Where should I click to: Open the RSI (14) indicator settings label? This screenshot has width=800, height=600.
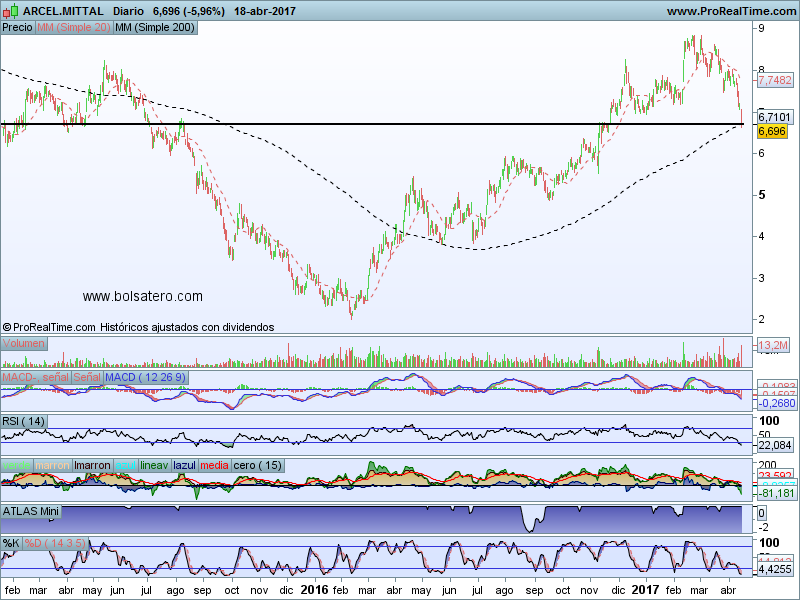point(24,421)
